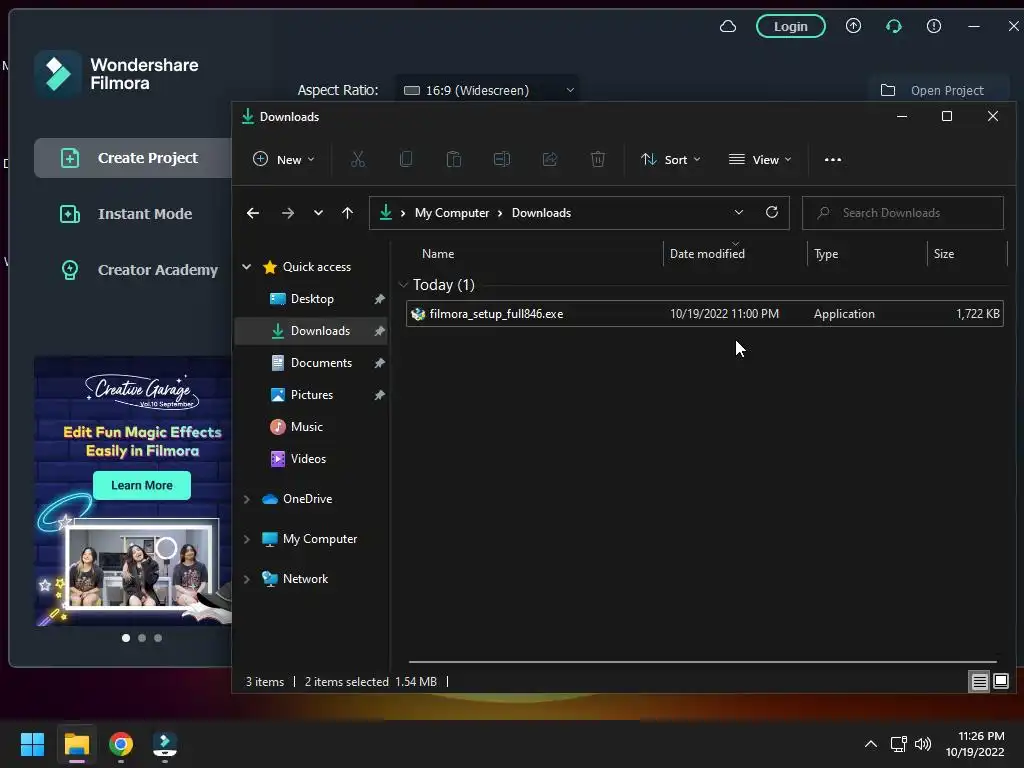Click the Copy icon in Explorer toolbar
This screenshot has height=768, width=1024.
click(406, 159)
